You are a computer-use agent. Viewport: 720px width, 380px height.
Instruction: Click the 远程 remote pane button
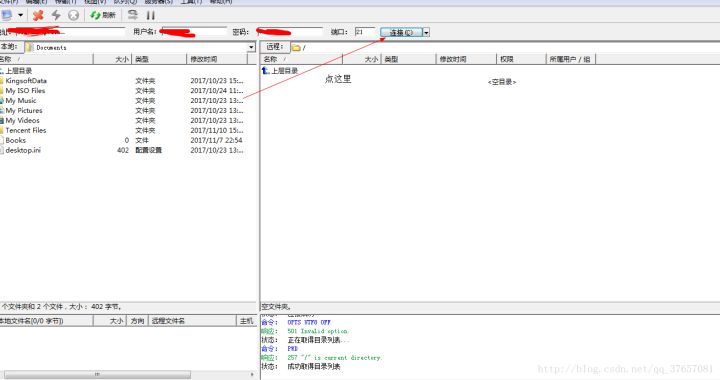(275, 47)
